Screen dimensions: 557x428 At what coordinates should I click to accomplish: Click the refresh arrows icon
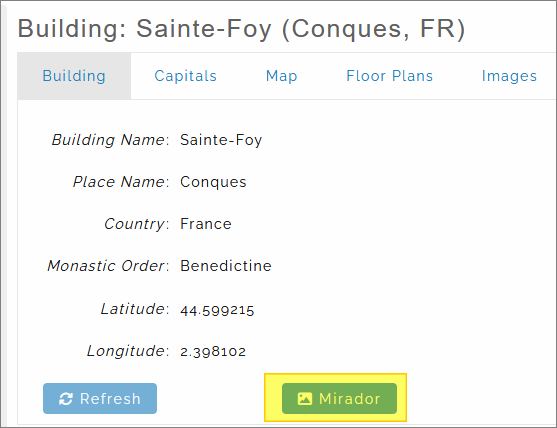coord(66,399)
